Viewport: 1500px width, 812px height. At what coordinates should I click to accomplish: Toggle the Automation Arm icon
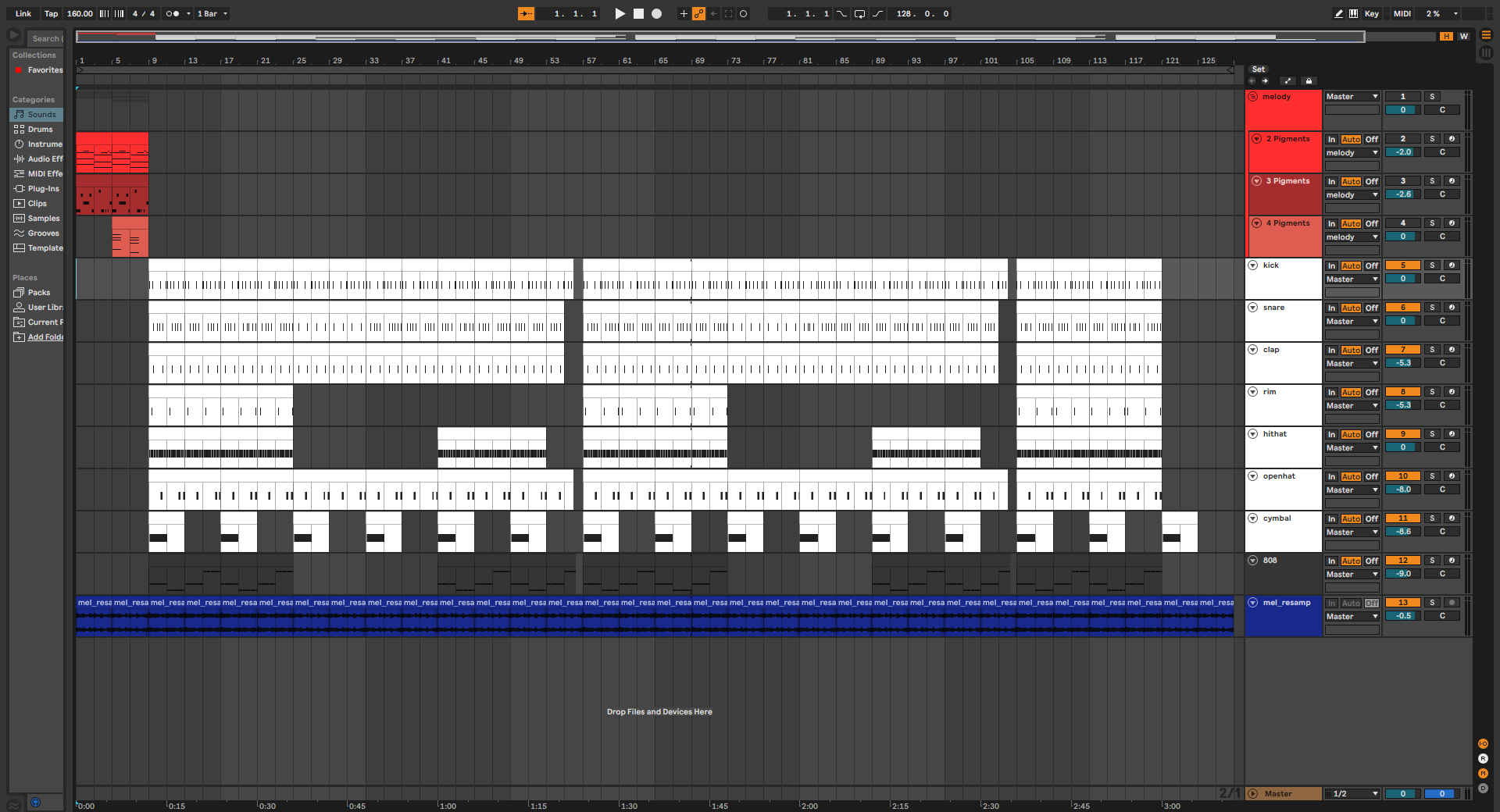(x=698, y=13)
